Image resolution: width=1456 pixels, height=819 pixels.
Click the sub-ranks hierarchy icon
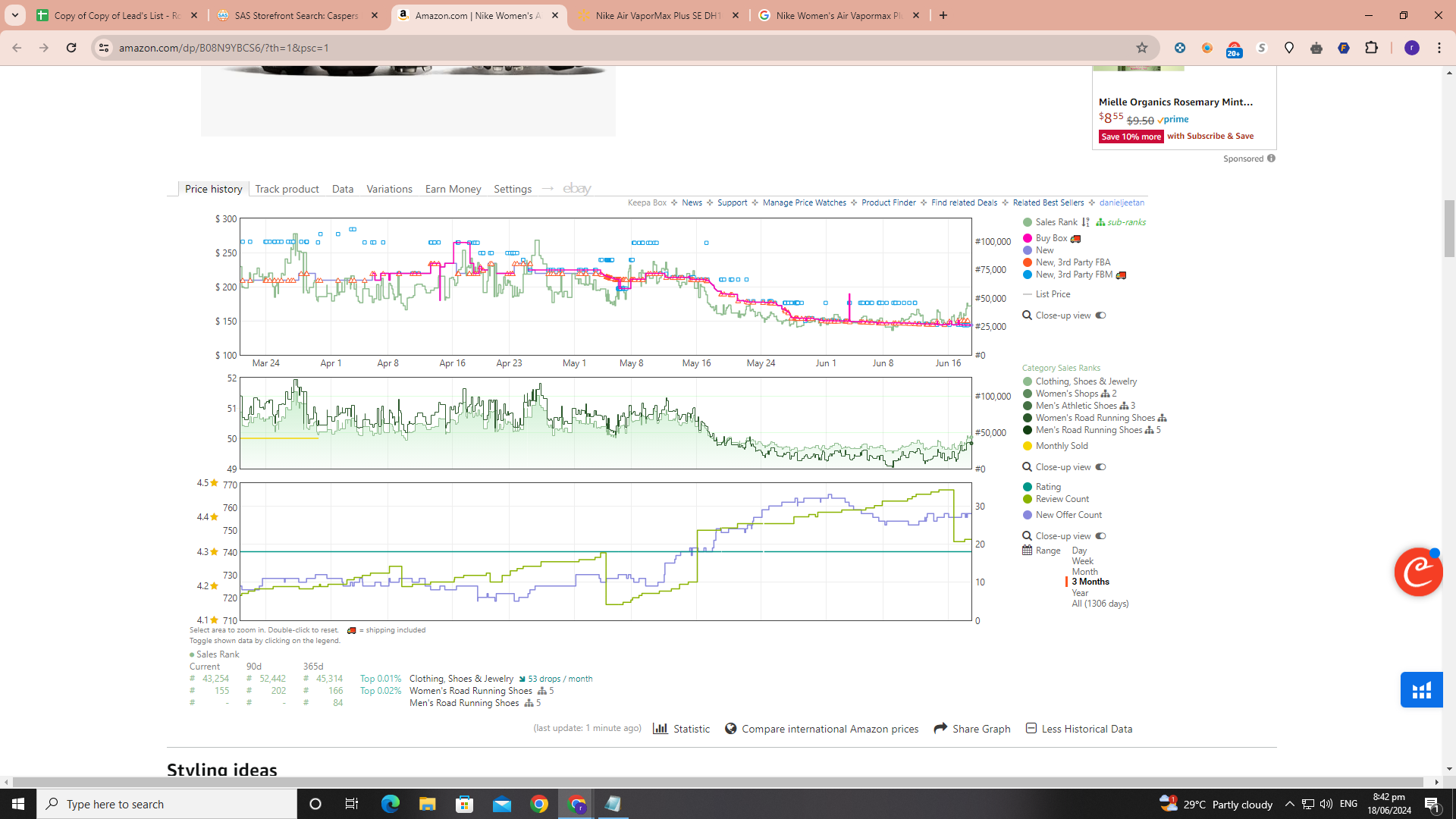[x=1100, y=222]
